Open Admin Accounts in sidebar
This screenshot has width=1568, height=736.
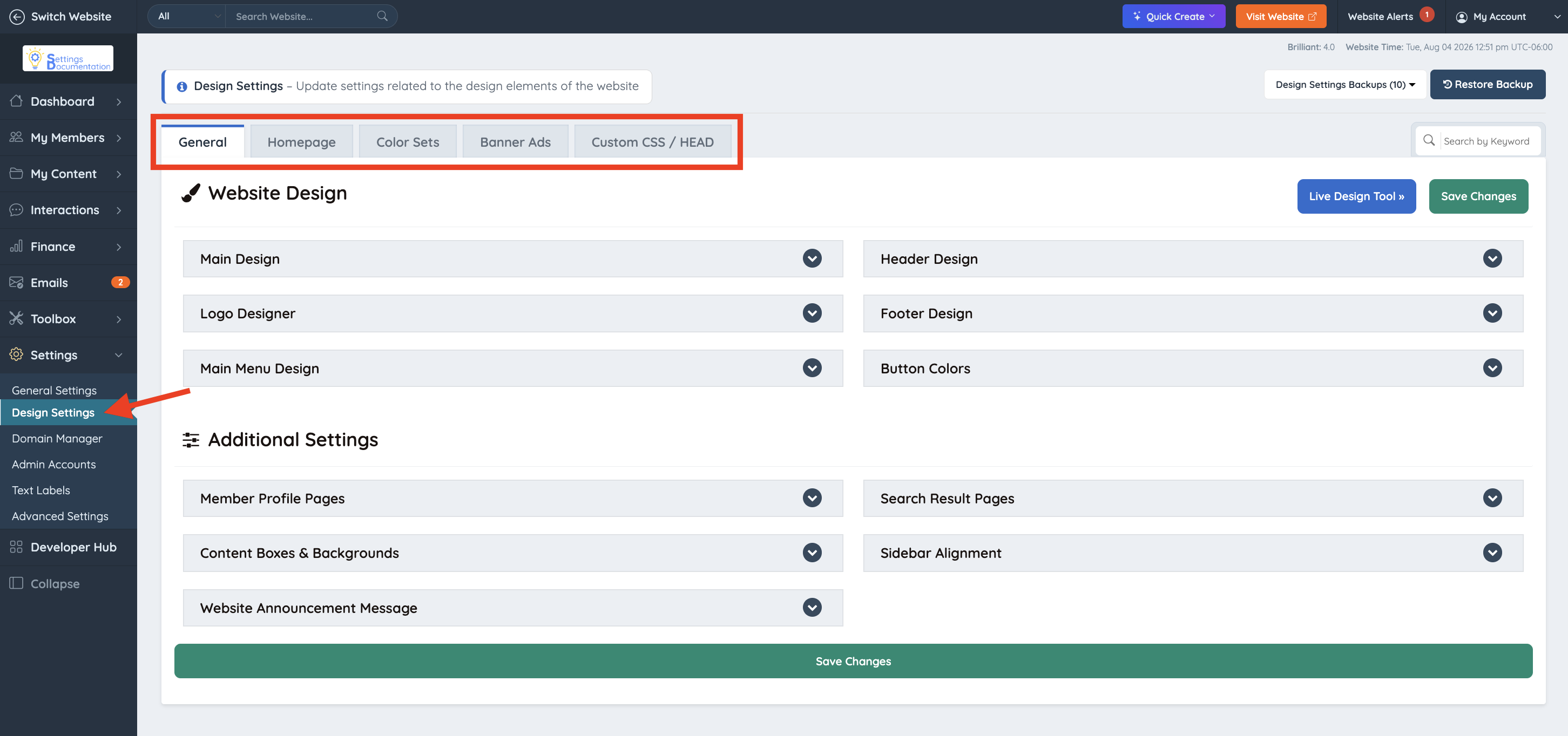click(x=53, y=465)
